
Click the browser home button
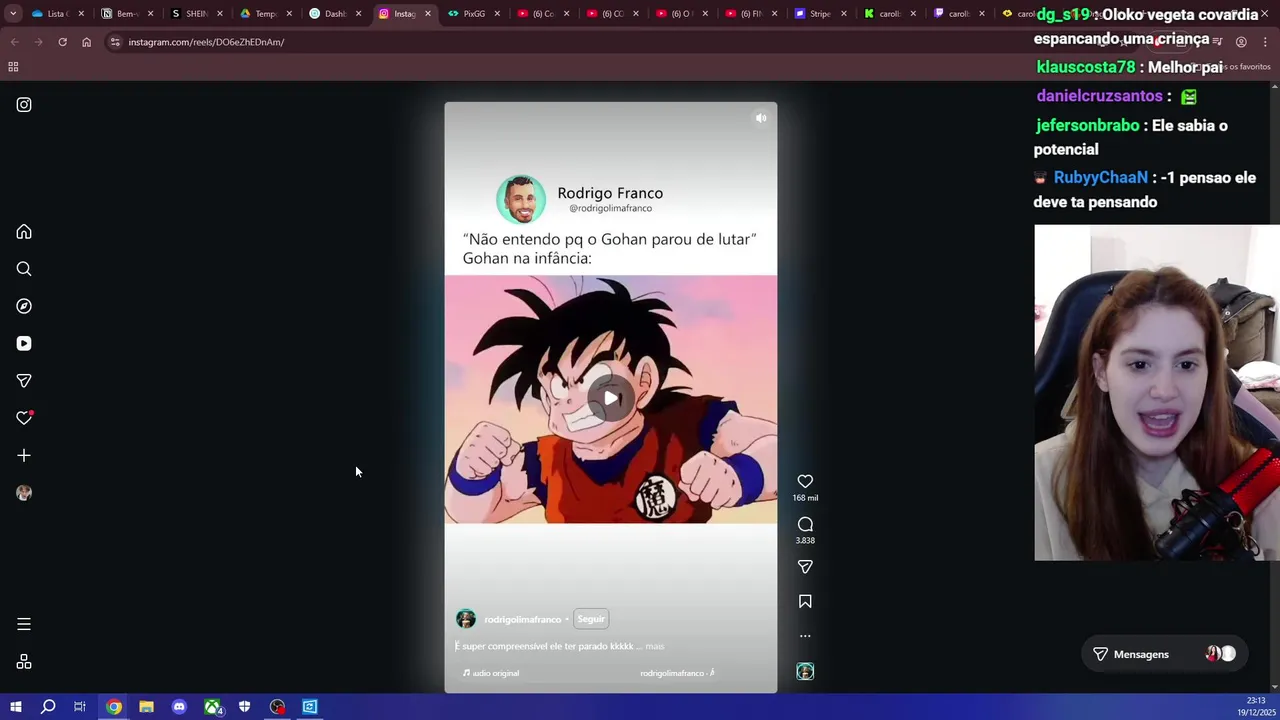(x=86, y=42)
